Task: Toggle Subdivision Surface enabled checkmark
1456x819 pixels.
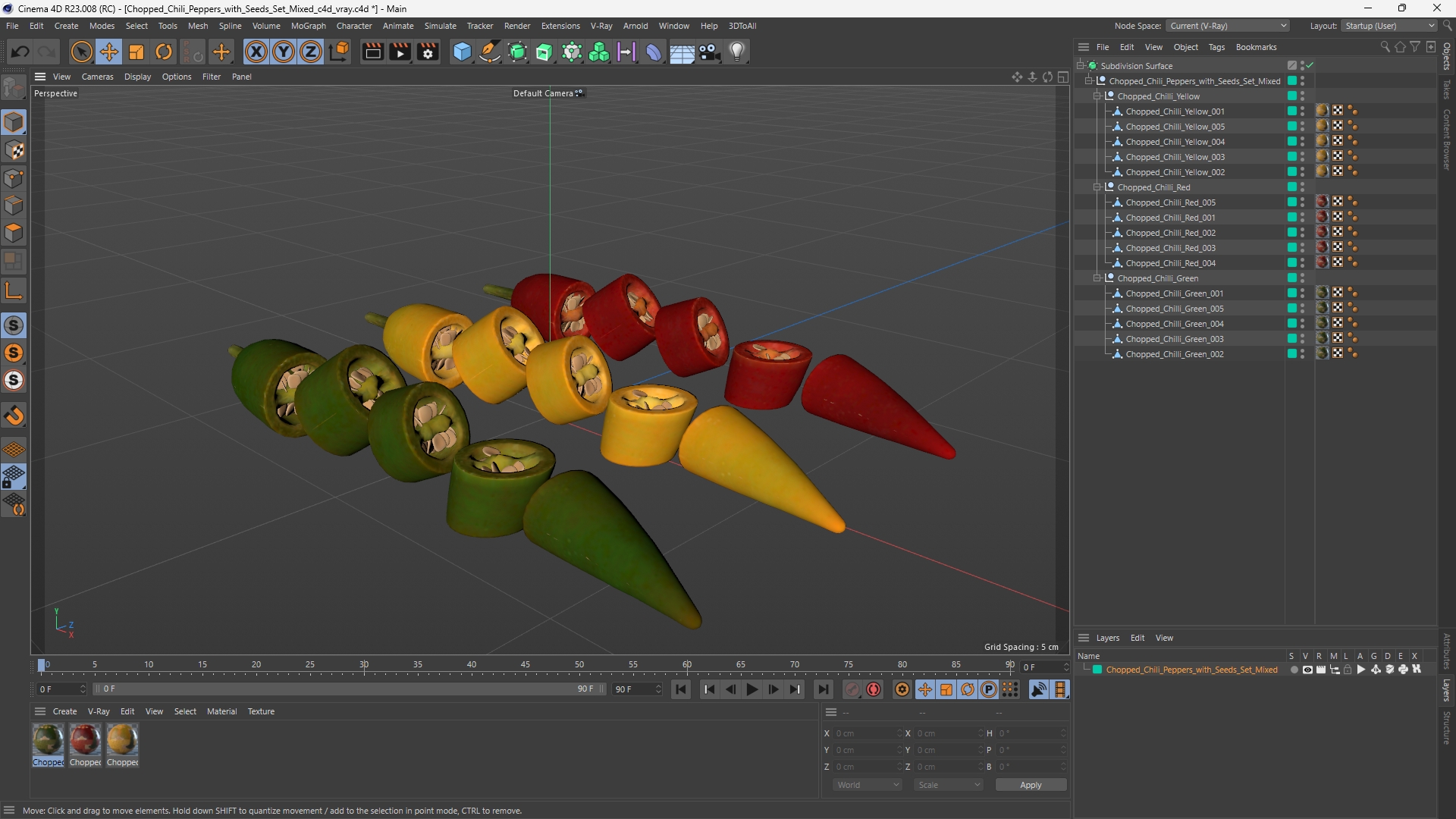Action: point(1310,66)
